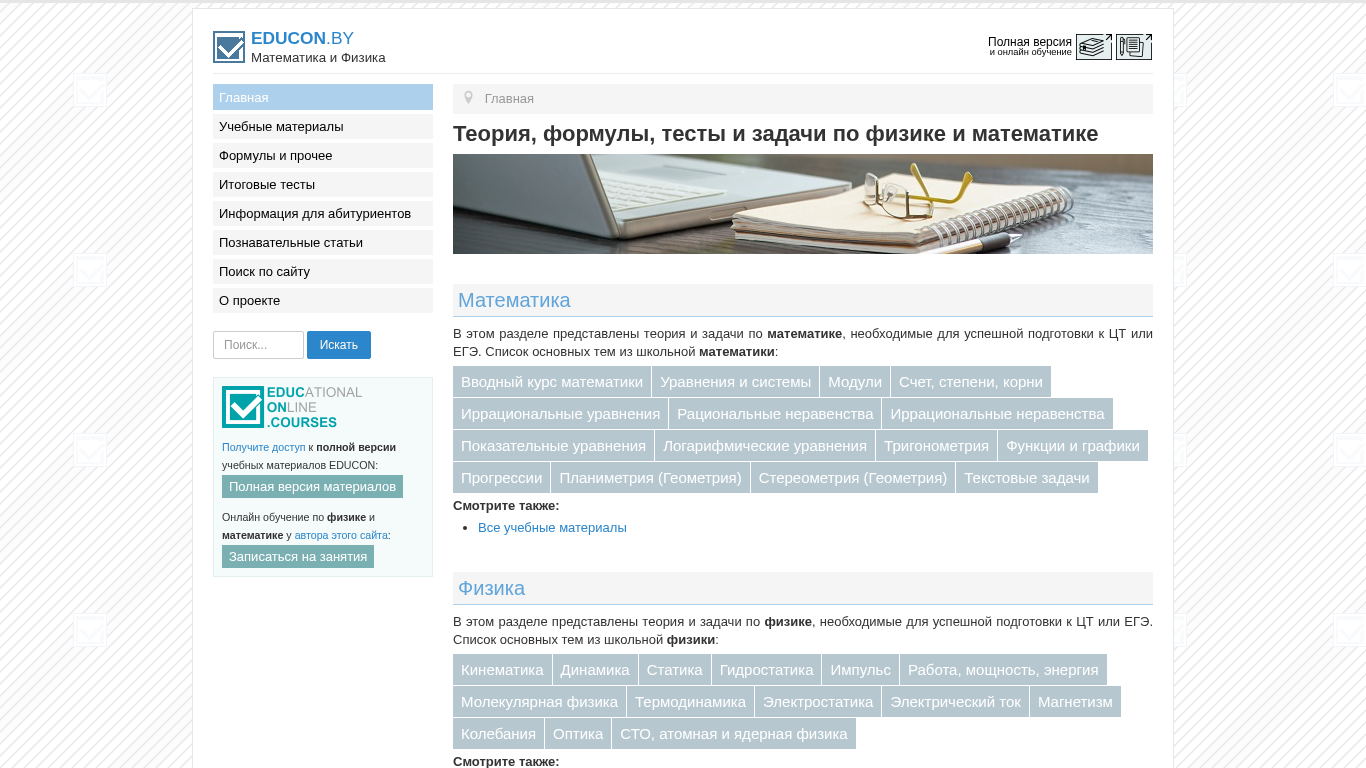
Task: Open the Тригонометрия math topic
Action: click(x=936, y=446)
